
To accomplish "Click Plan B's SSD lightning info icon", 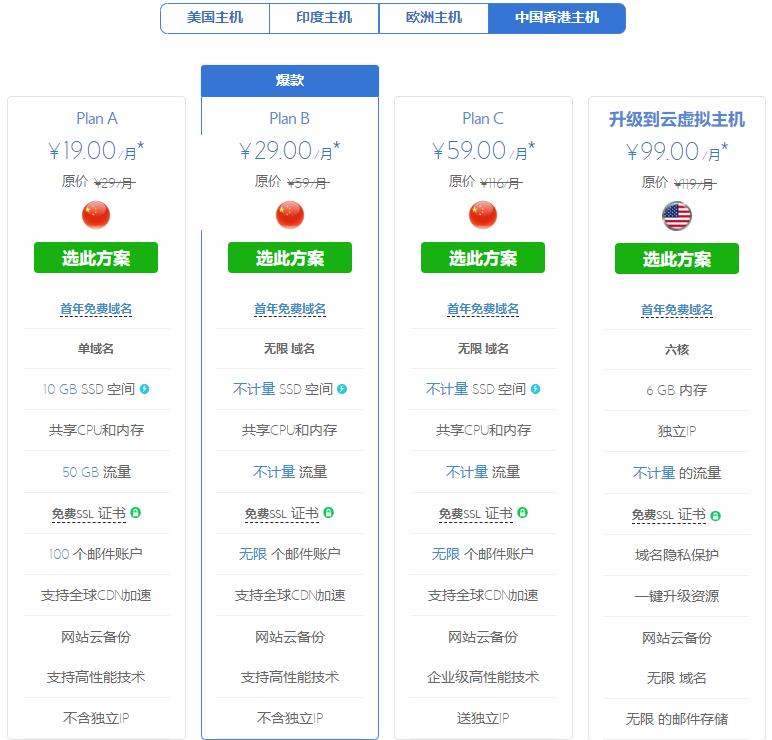I will 342,389.
